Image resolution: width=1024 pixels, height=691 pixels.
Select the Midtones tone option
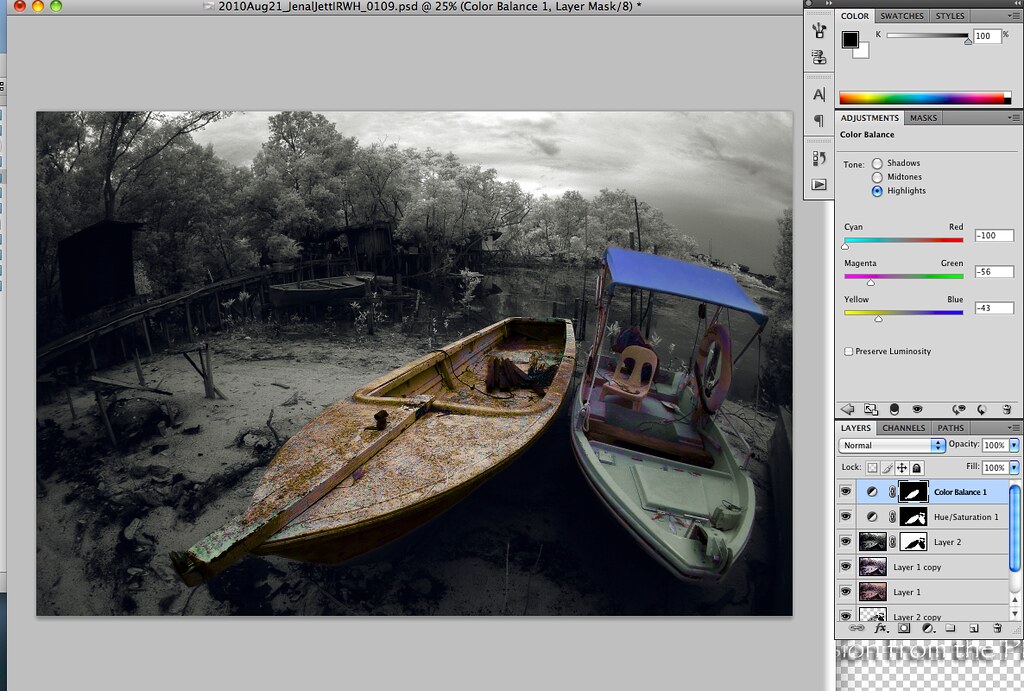(x=877, y=177)
